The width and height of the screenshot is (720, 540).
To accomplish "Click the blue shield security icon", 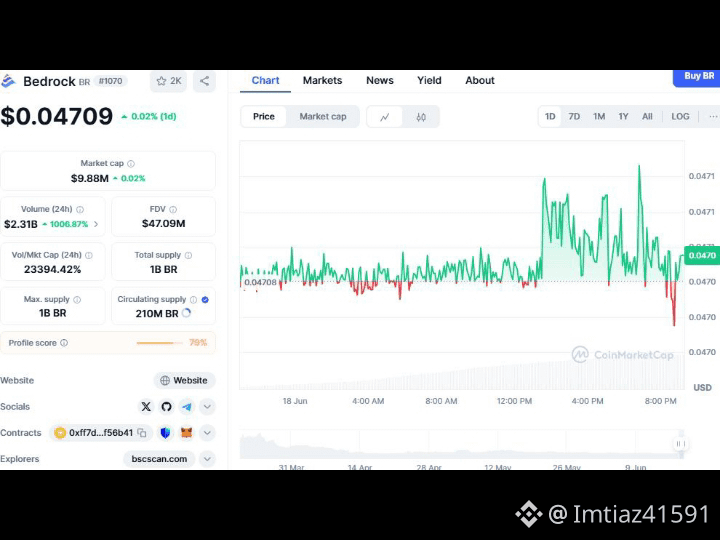I will [x=165, y=433].
